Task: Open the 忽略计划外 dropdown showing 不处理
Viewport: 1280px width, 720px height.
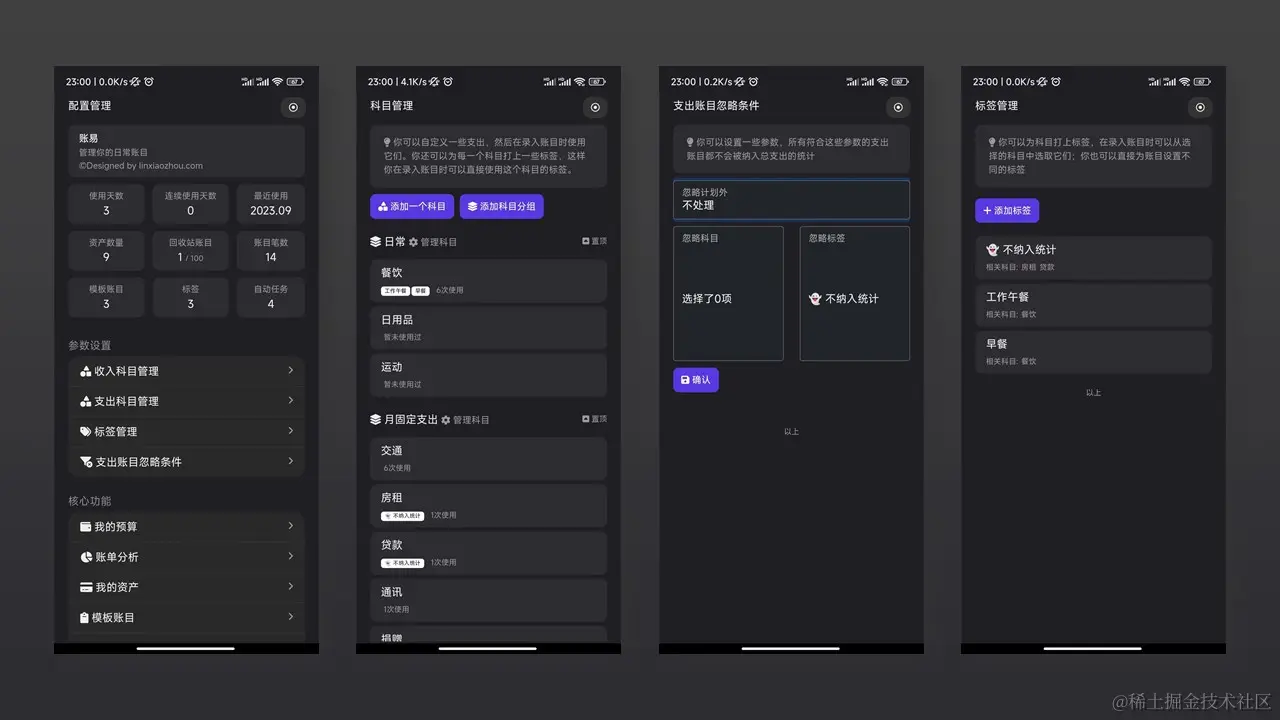Action: click(791, 199)
